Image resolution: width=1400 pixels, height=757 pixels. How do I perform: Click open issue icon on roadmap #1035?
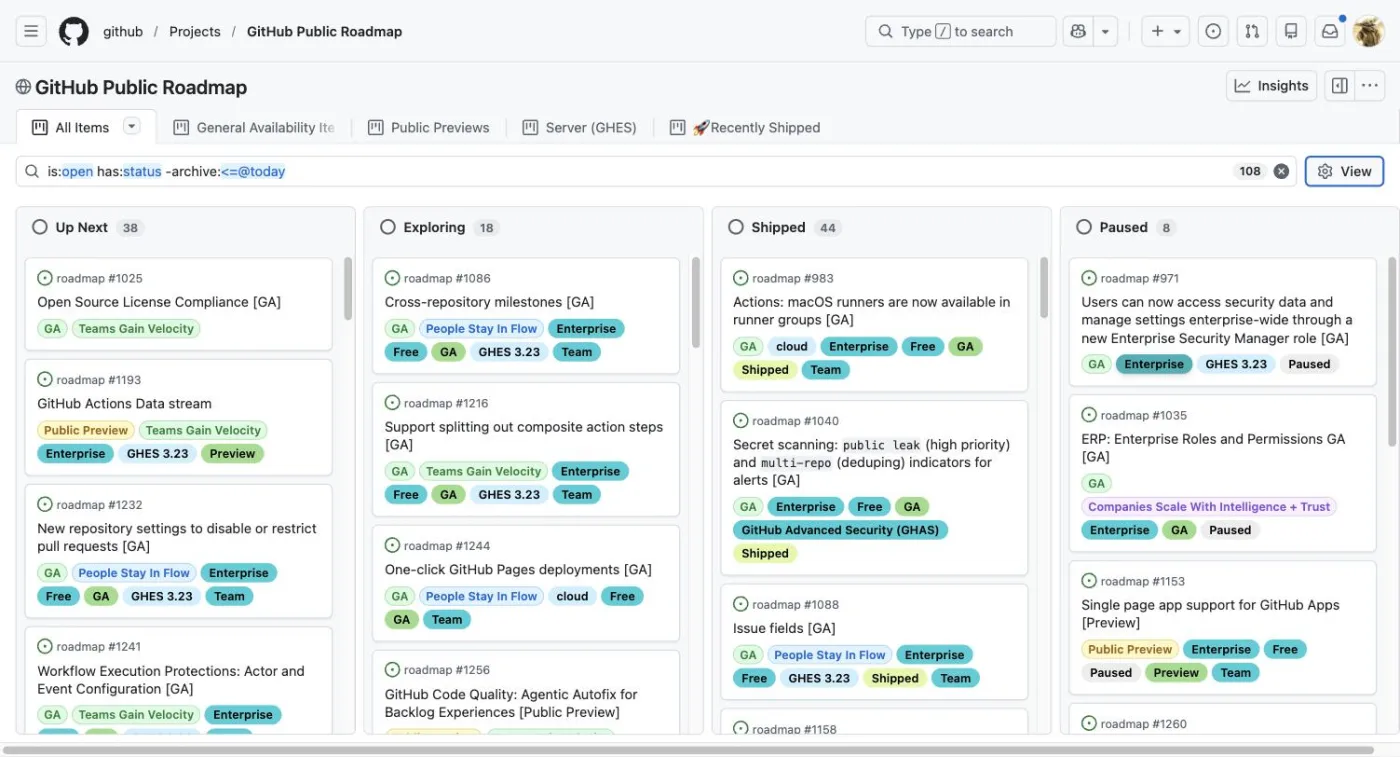pyautogui.click(x=1089, y=415)
